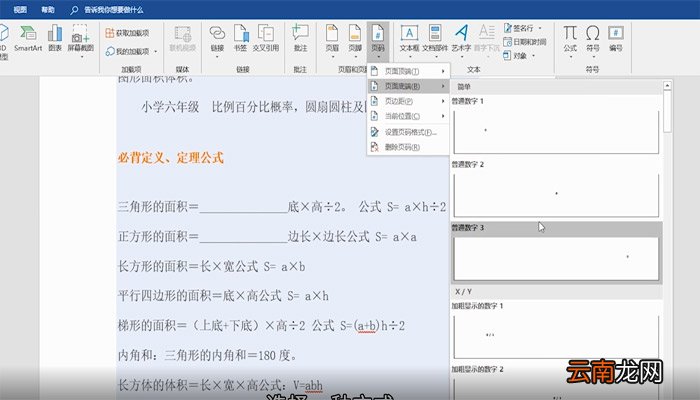Click Get Add-ins (获取加载项)
Image resolution: width=700 pixels, height=400 pixels.
pyautogui.click(x=127, y=33)
